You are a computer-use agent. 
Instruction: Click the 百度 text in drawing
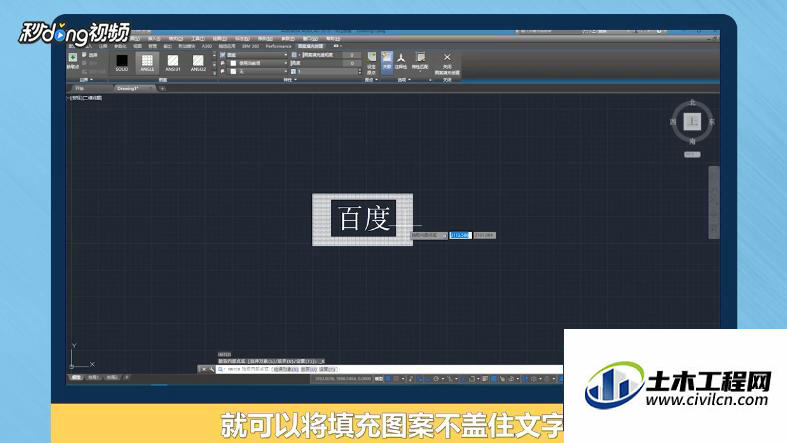[x=364, y=219]
